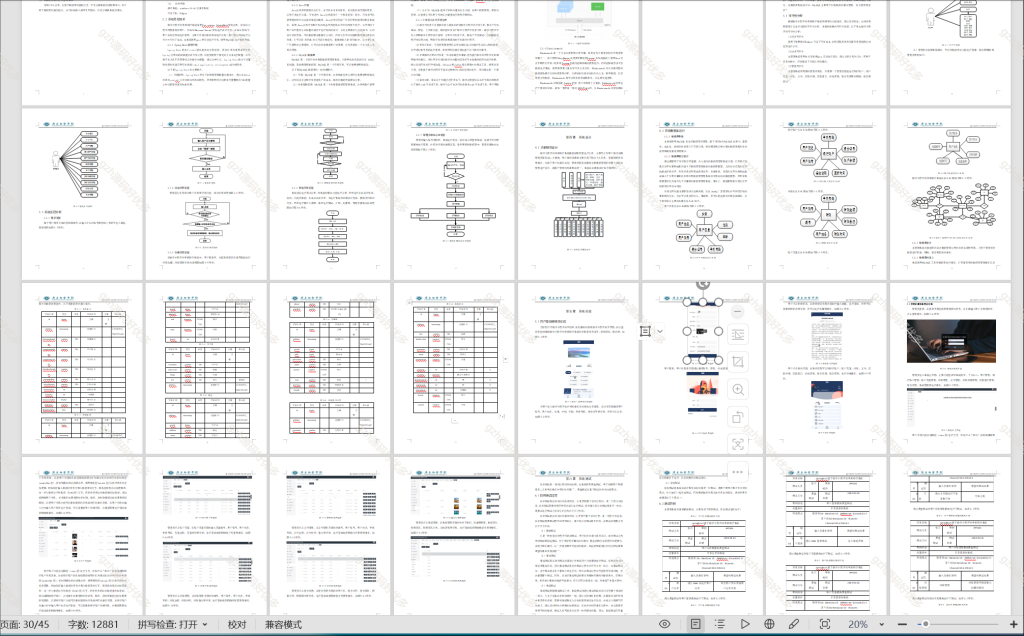Image resolution: width=1024 pixels, height=636 pixels.
Task: Toggle eye protection mode in status bar
Action: click(x=664, y=624)
